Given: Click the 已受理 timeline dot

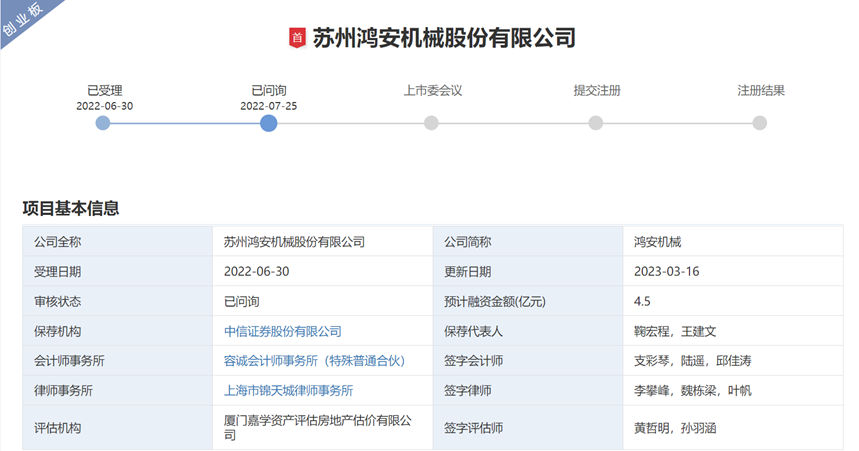Looking at the screenshot, I should [103, 123].
